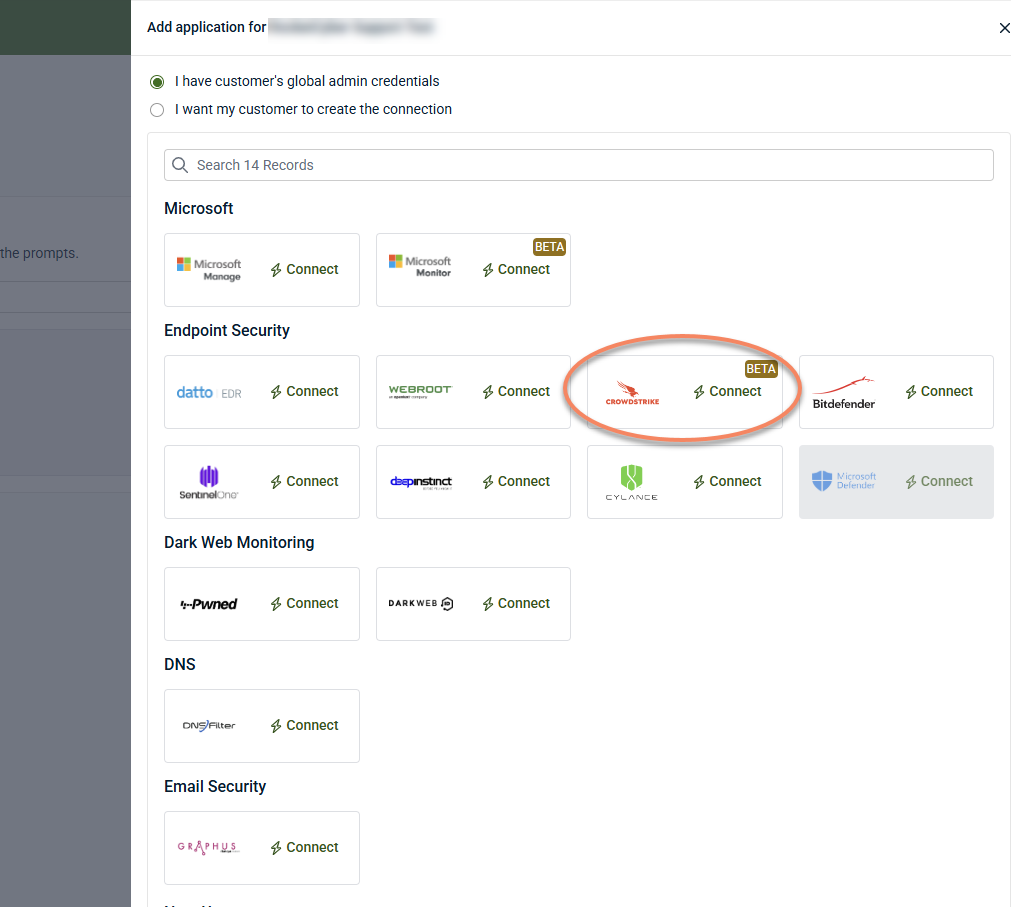The image size is (1011, 907).
Task: Connect the Deep Instinct integration
Action: pos(516,482)
